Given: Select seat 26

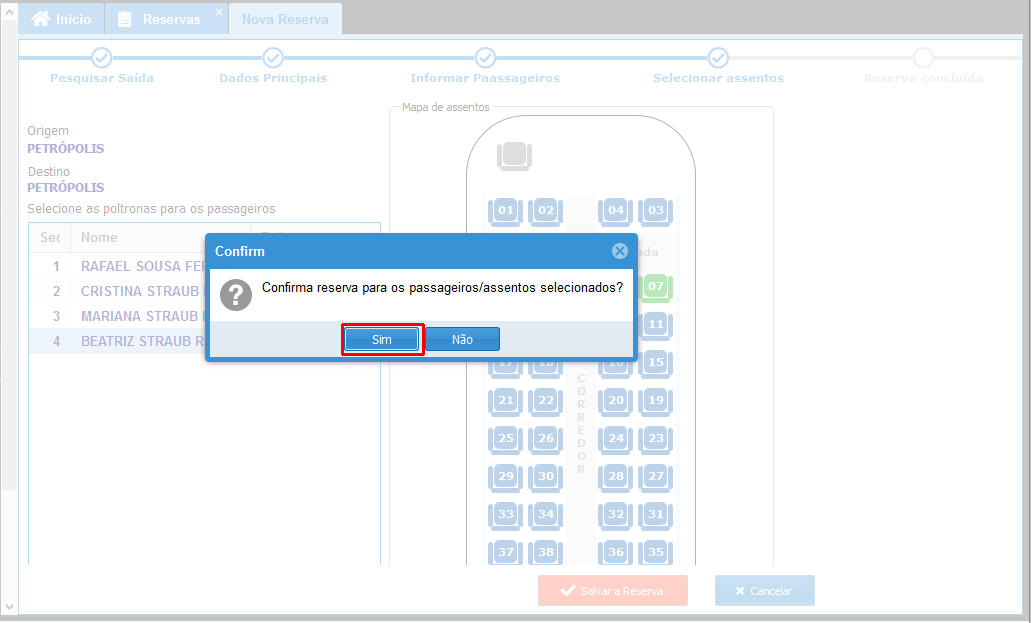Looking at the screenshot, I should [x=546, y=439].
